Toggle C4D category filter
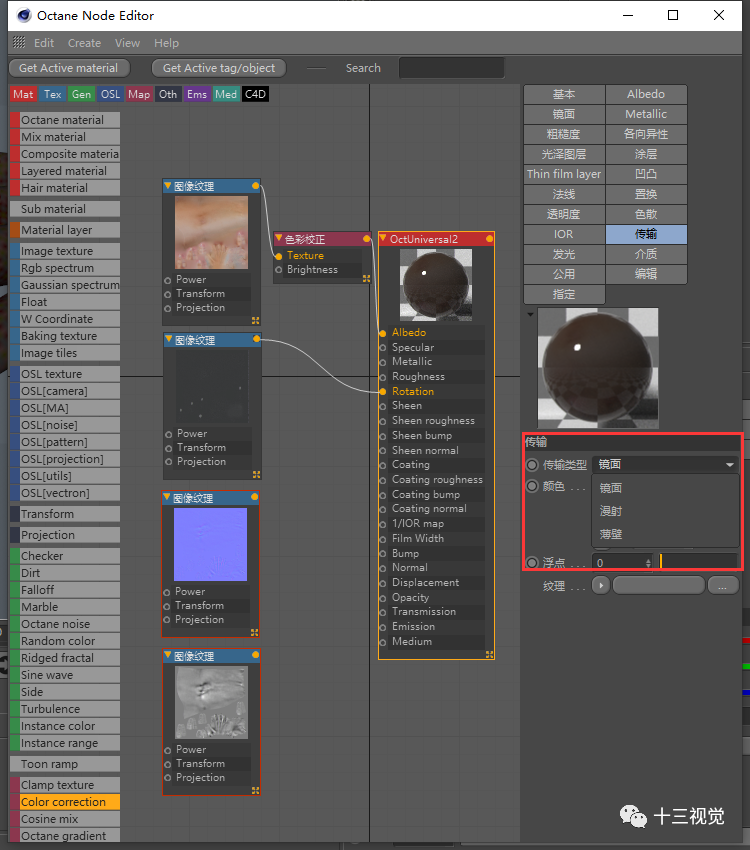The width and height of the screenshot is (750, 850). pos(255,94)
